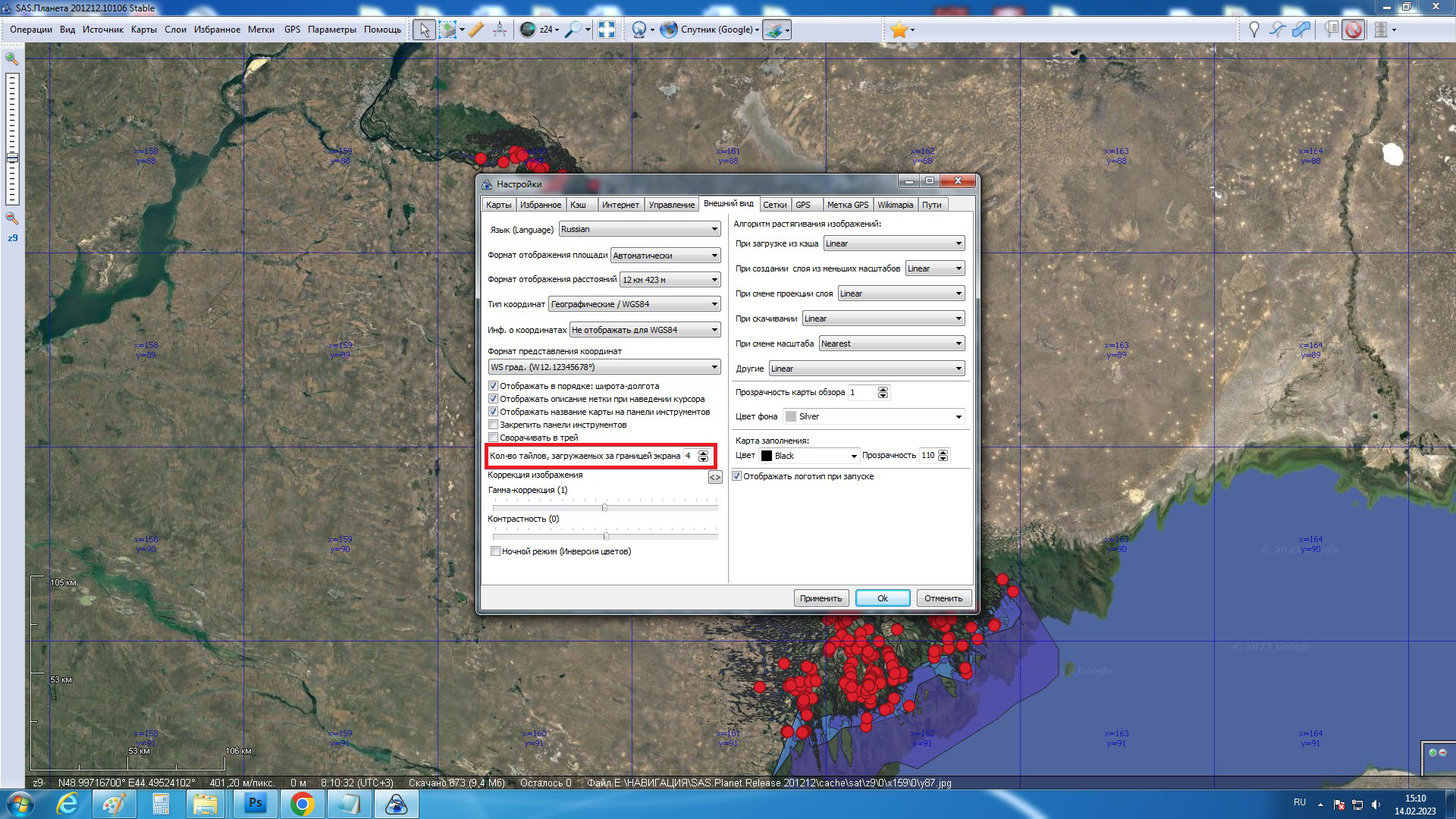Click the magnifier search icon in toolbar
The image size is (1456, 819).
click(x=574, y=30)
